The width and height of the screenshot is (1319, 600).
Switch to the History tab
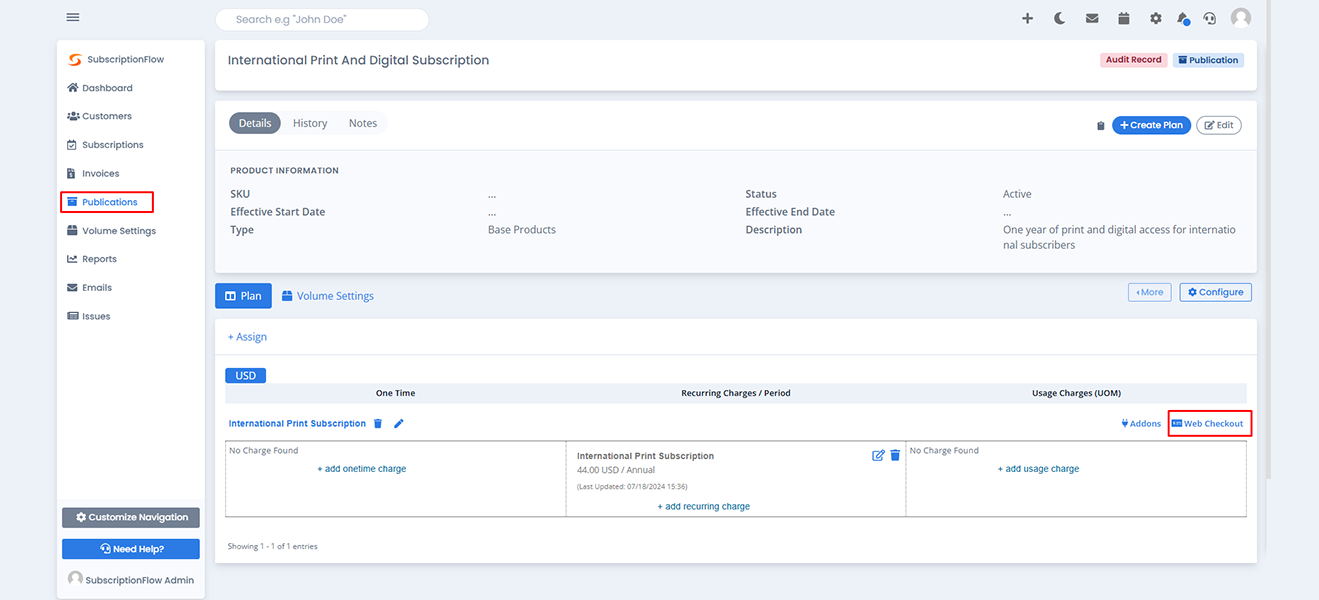coord(310,123)
